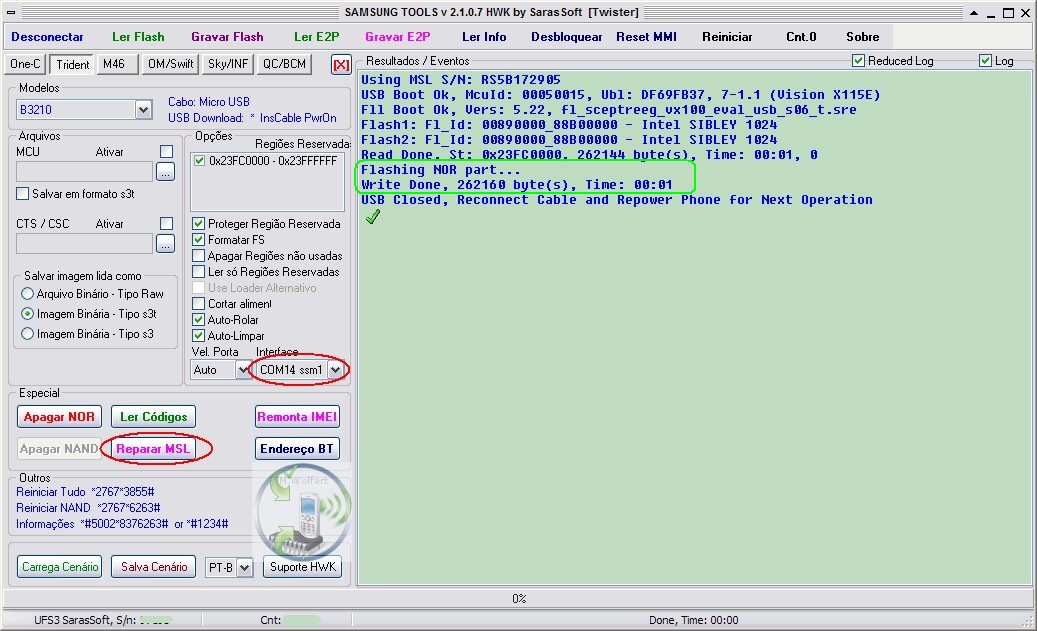
Task: Click the Suporte HWK button
Action: coord(302,567)
